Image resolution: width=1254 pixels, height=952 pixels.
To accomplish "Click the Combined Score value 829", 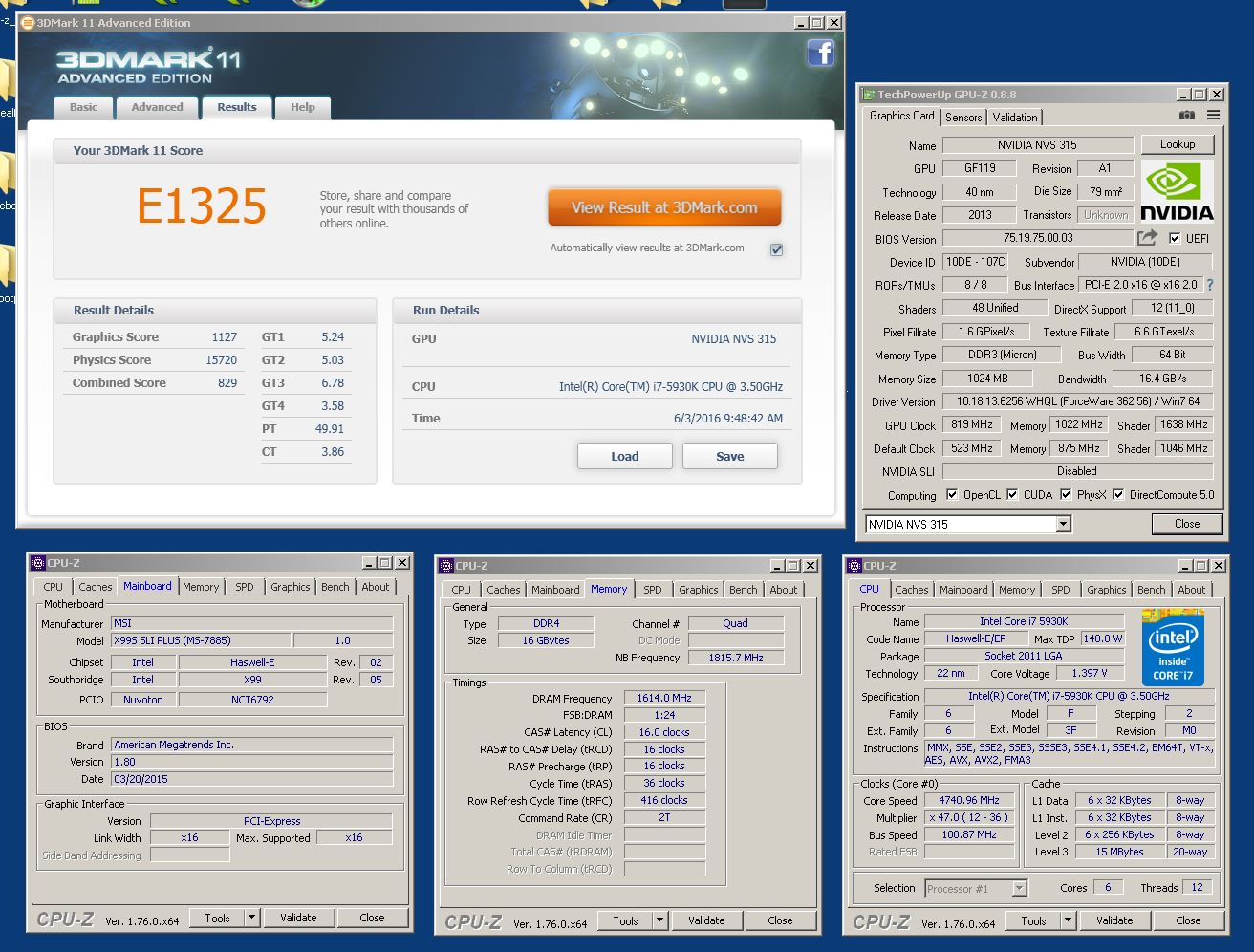I will (227, 383).
